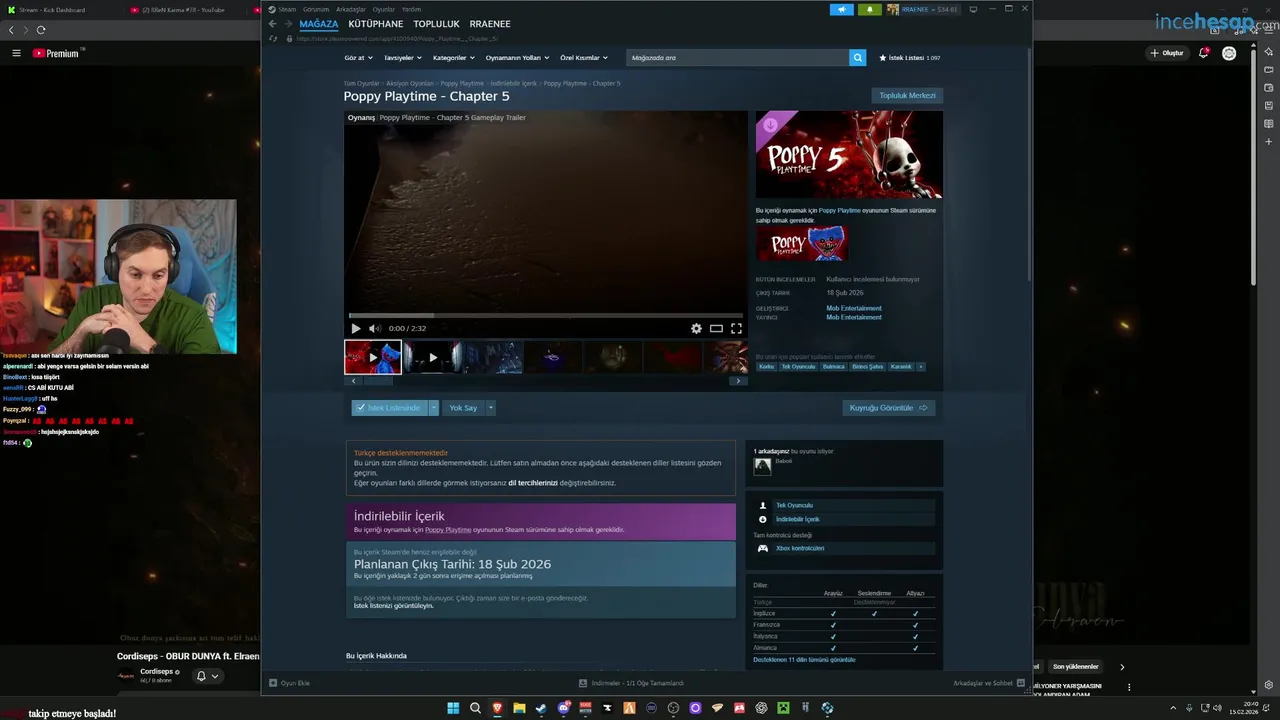The image size is (1280, 720).
Task: Open the dropdown beside Yok Say
Action: tap(490, 408)
